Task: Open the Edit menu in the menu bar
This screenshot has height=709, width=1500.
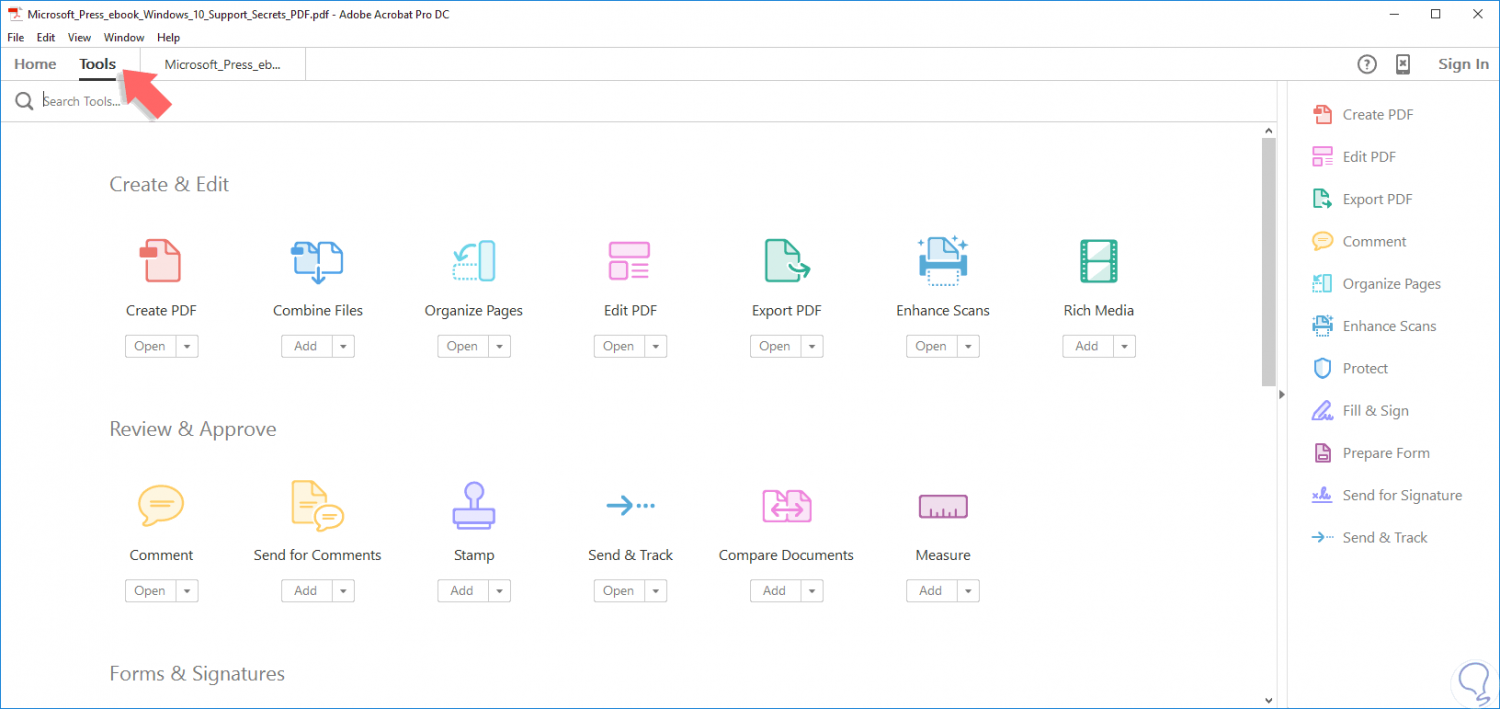Action: pos(46,37)
